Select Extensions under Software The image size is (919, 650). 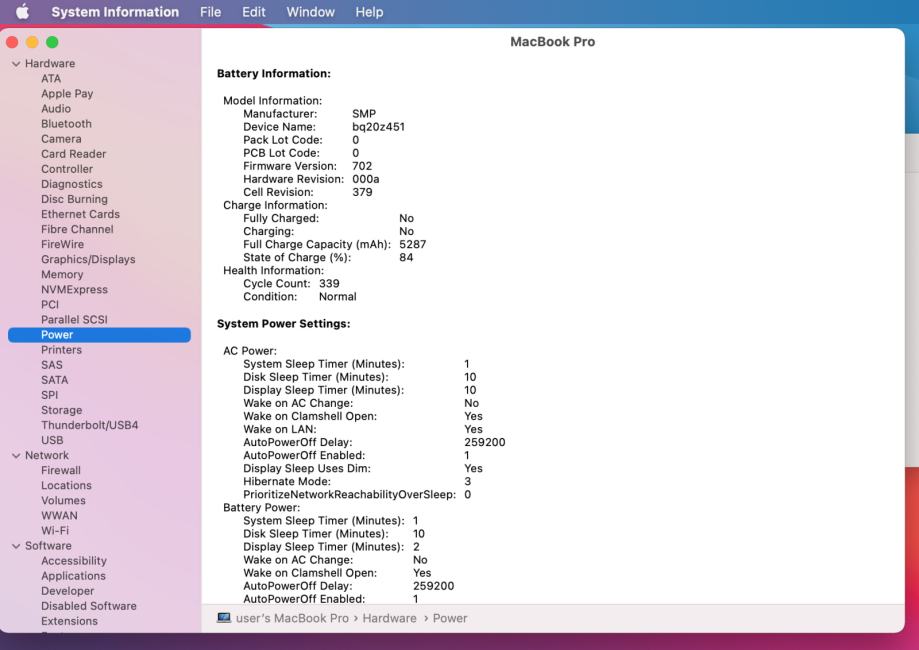pyautogui.click(x=69, y=621)
